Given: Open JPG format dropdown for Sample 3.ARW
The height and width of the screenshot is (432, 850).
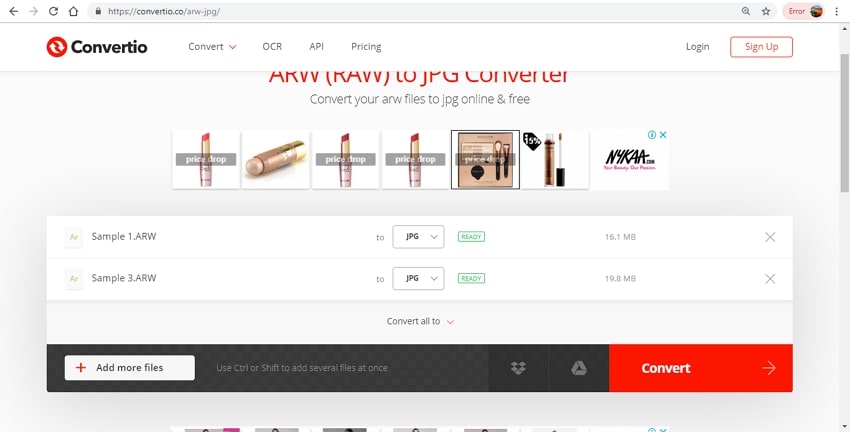Looking at the screenshot, I should click(x=418, y=279).
